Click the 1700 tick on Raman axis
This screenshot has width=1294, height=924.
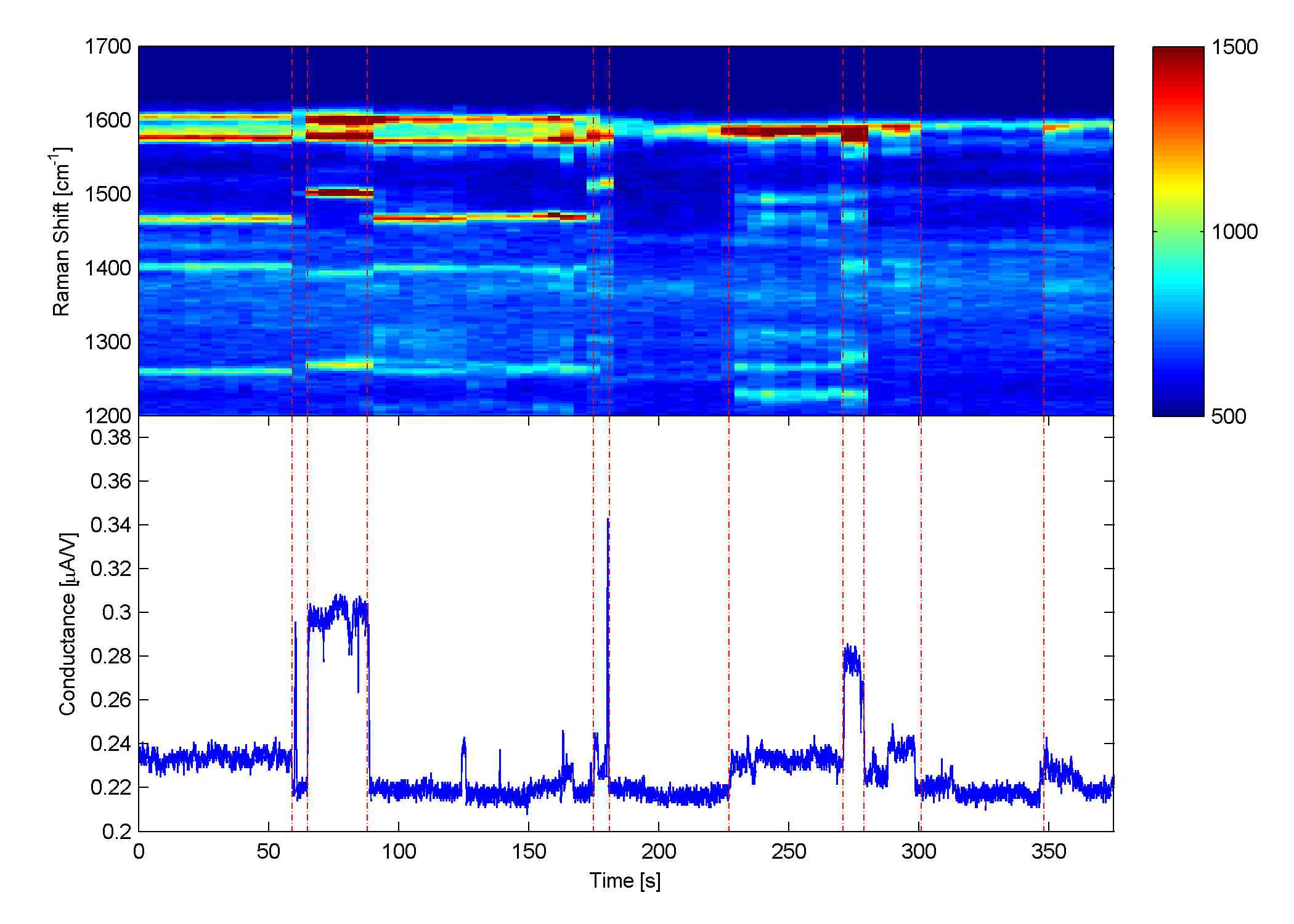point(108,47)
